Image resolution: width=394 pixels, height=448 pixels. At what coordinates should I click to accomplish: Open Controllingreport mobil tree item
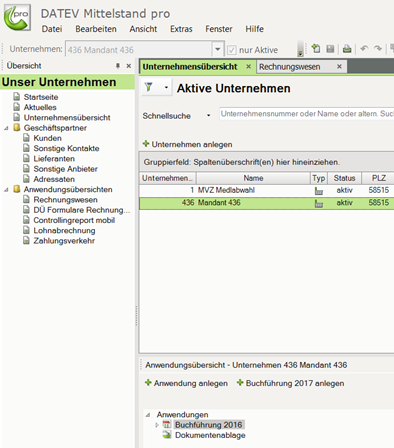tap(74, 220)
